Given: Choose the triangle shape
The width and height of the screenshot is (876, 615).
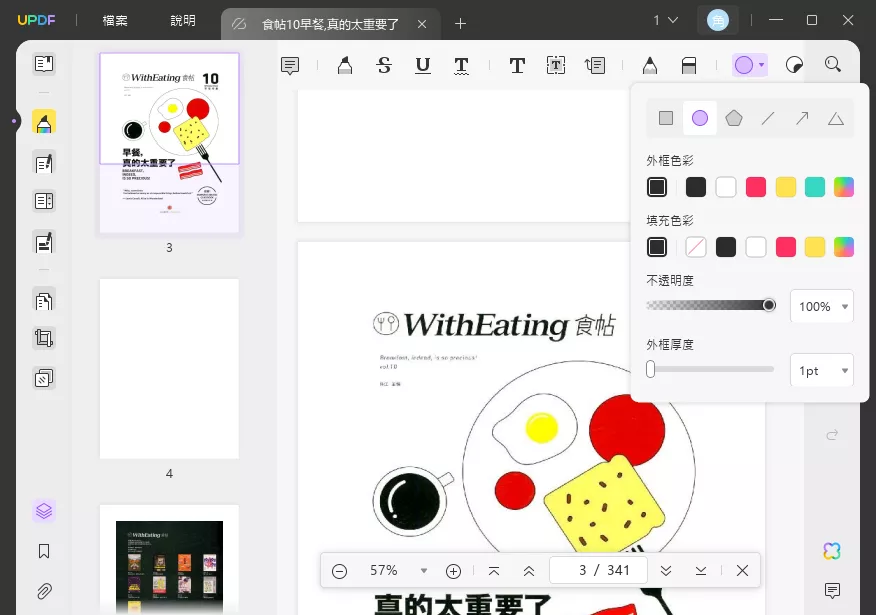Looking at the screenshot, I should pos(836,118).
